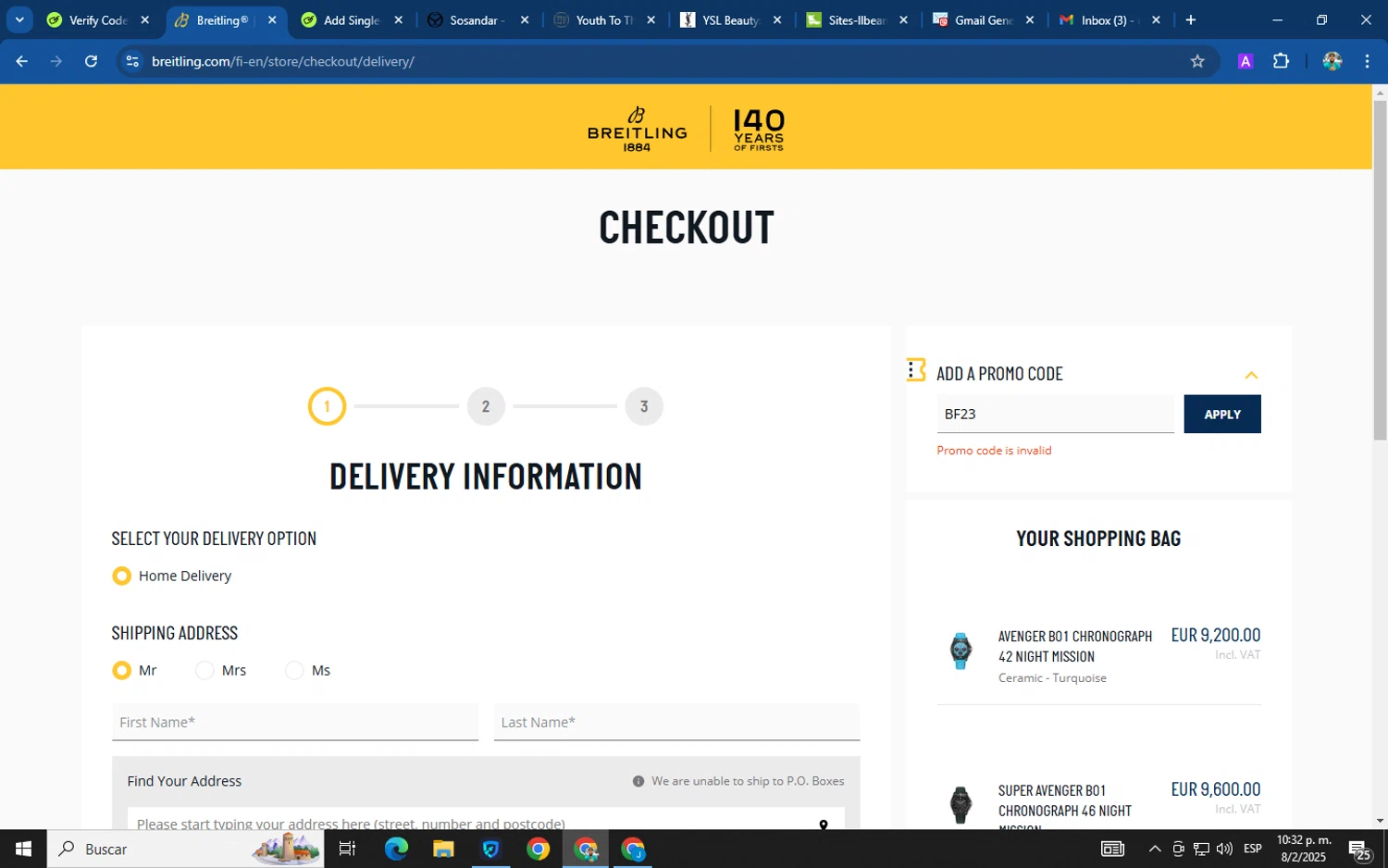Click the browser forward arrow
The width and height of the screenshot is (1388, 868).
tap(56, 61)
